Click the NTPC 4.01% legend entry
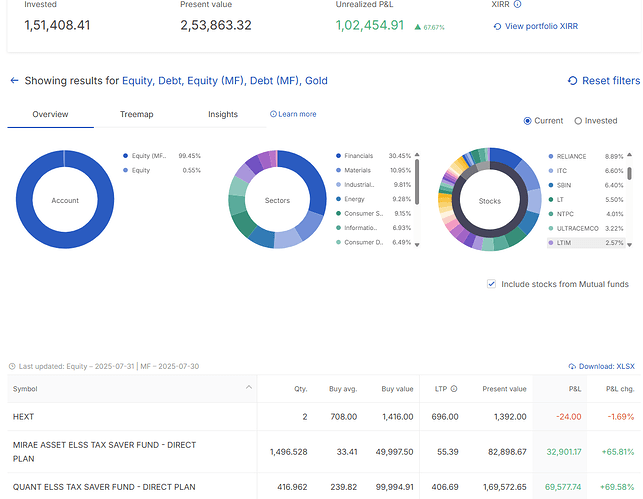This screenshot has width=643, height=499. pos(586,214)
